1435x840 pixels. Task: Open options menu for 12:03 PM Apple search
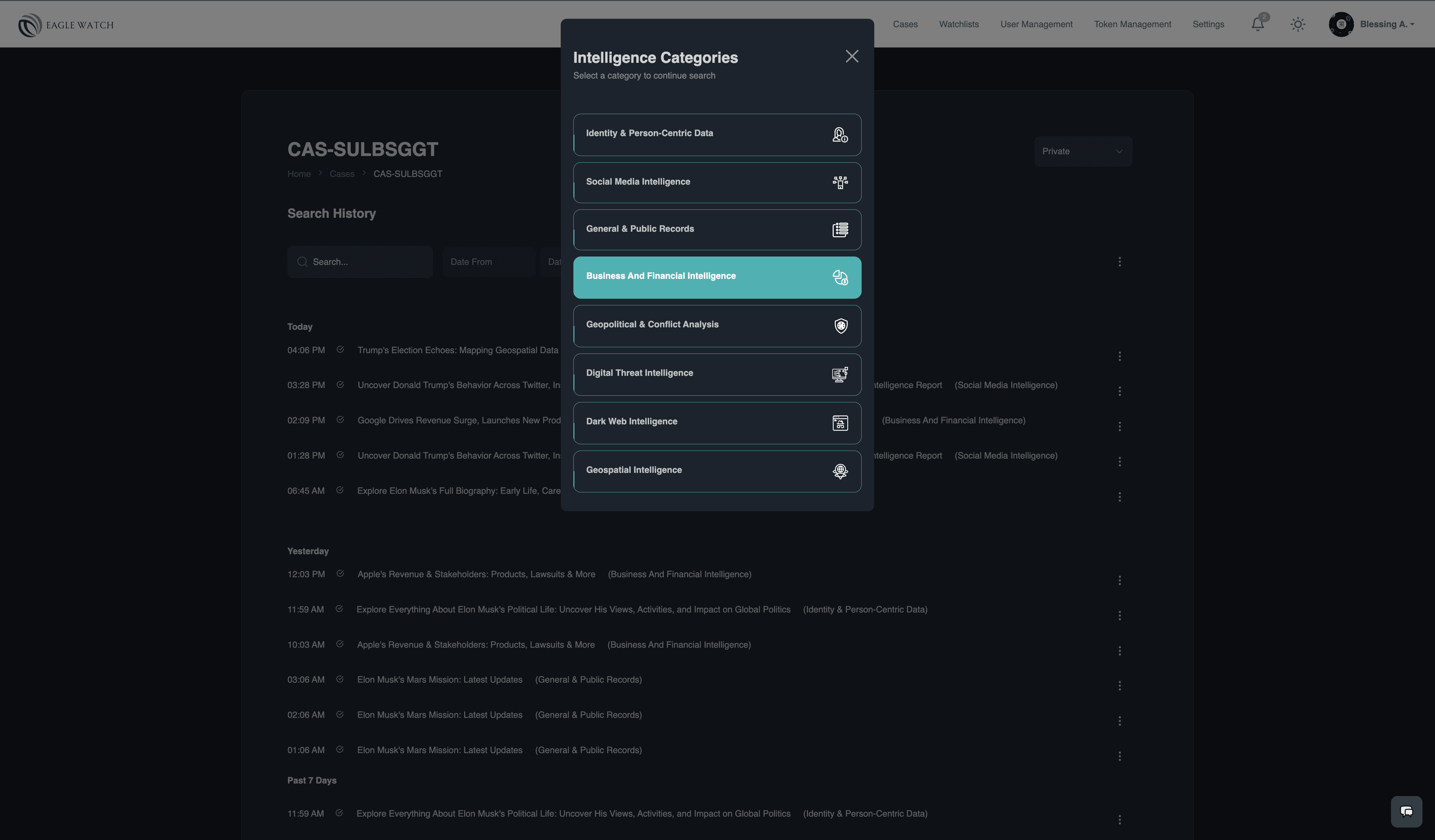pos(1120,580)
